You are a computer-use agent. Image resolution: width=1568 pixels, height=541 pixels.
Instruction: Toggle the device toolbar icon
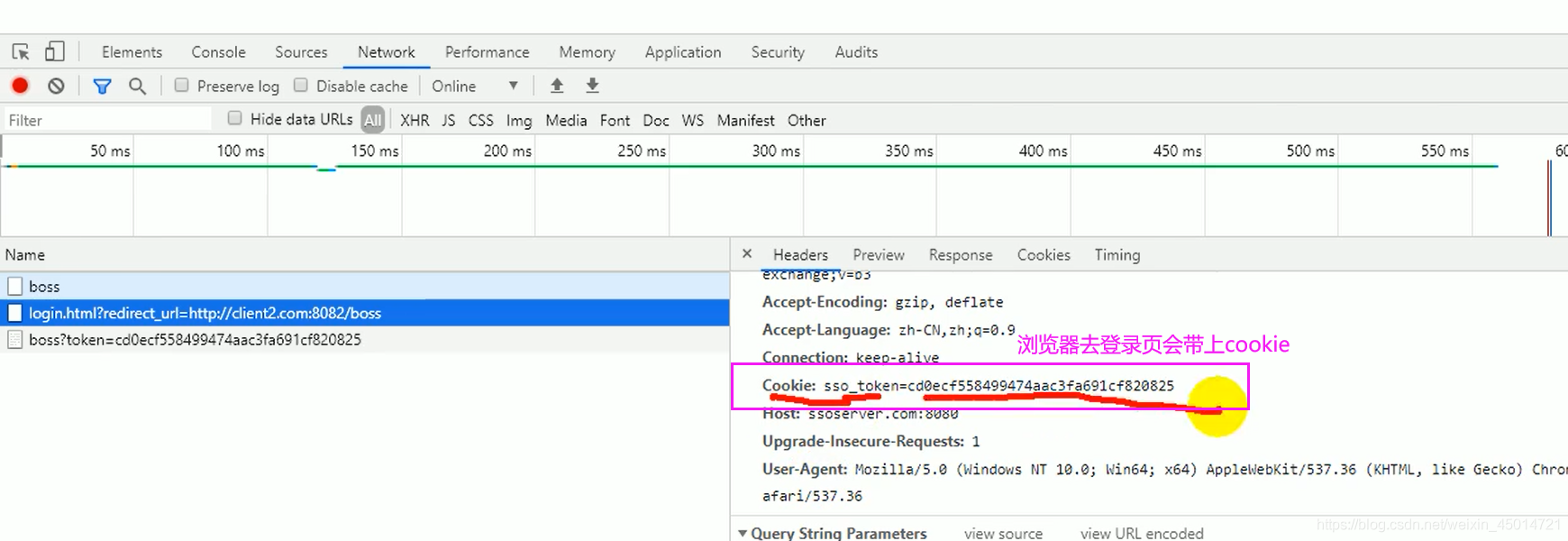click(x=55, y=51)
